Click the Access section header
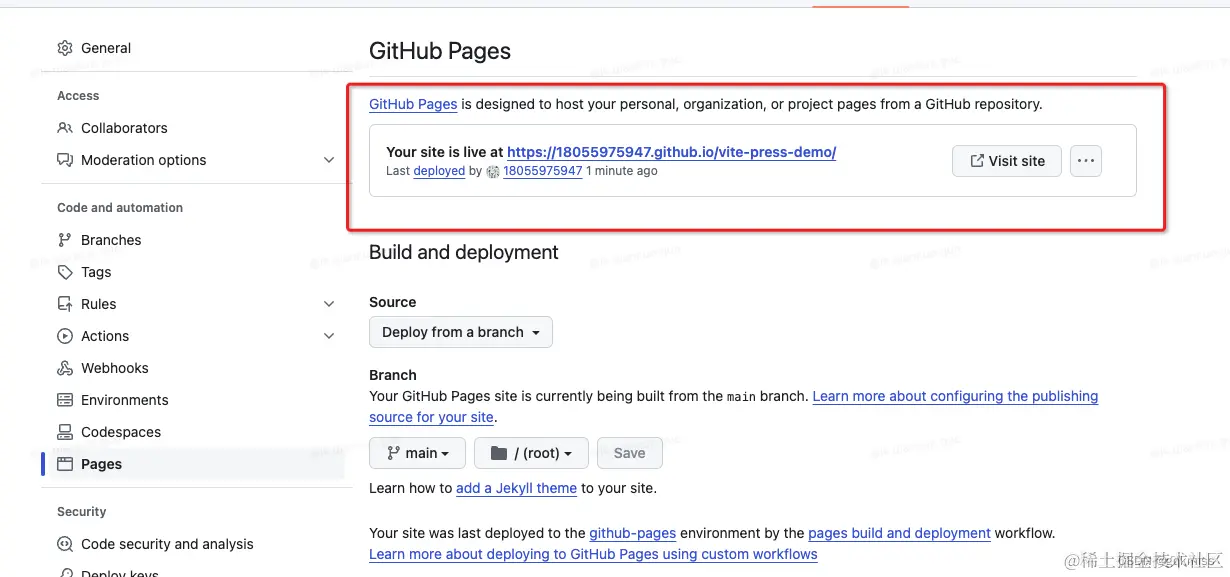Screen dimensions: 1230x577 tap(78, 96)
